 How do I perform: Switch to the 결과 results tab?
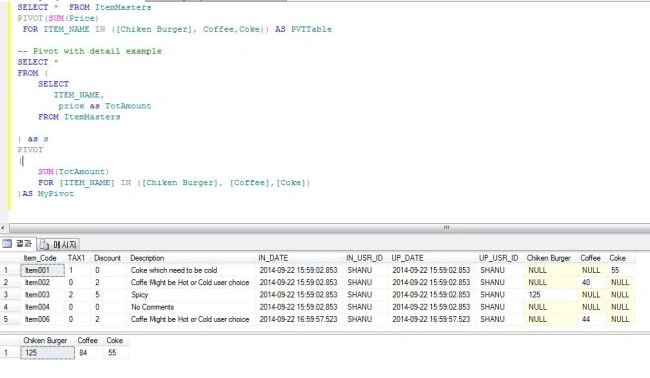coord(18,244)
